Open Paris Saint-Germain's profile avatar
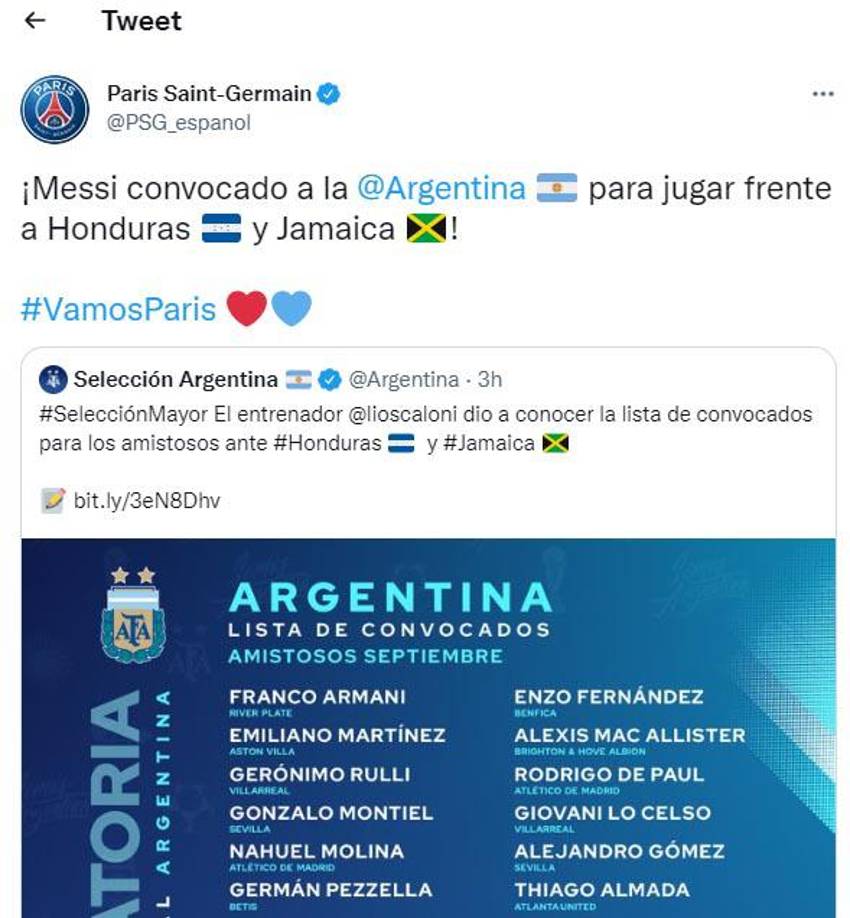Viewport: 850px width, 918px height. click(x=55, y=103)
